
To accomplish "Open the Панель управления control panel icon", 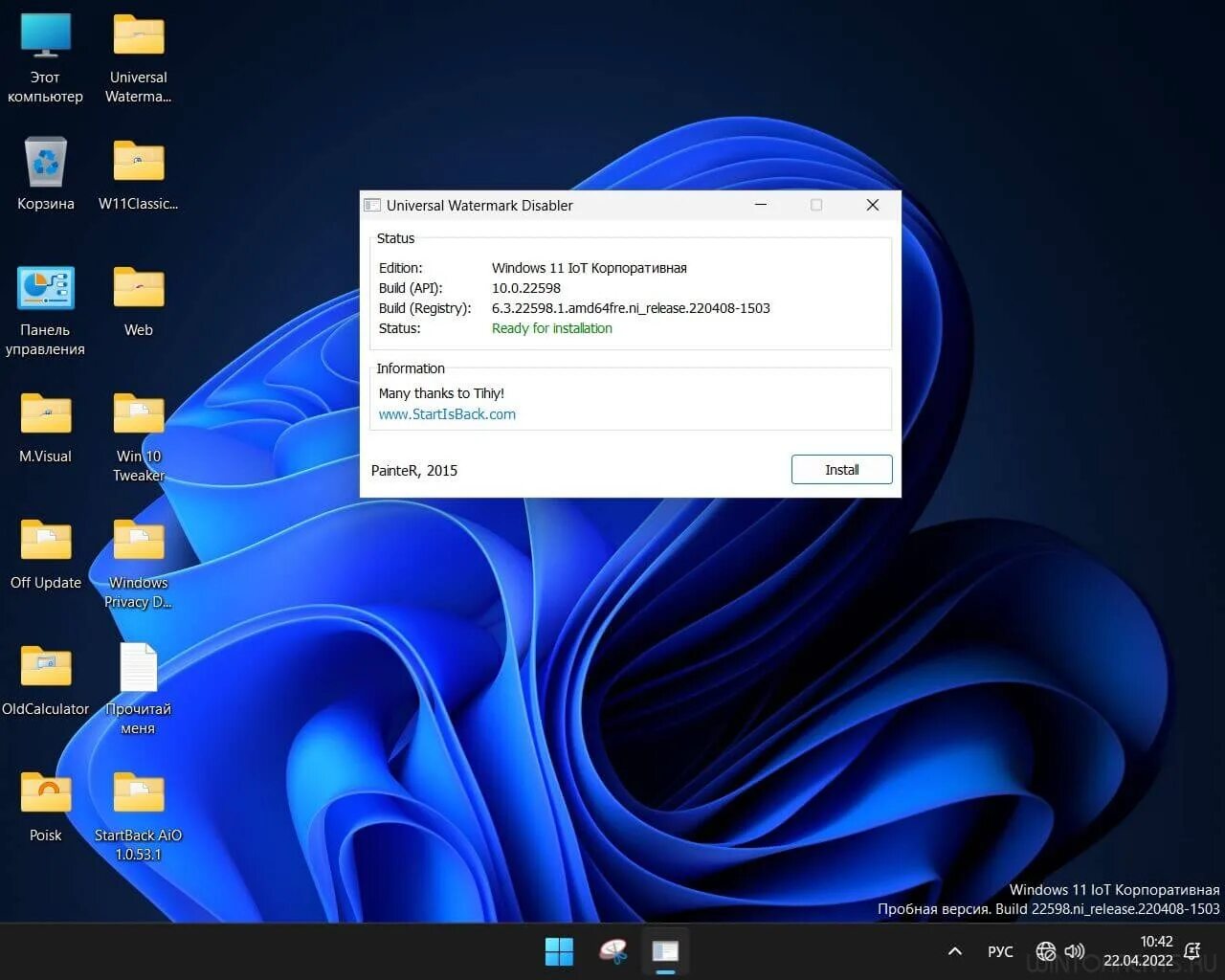I will click(x=45, y=311).
